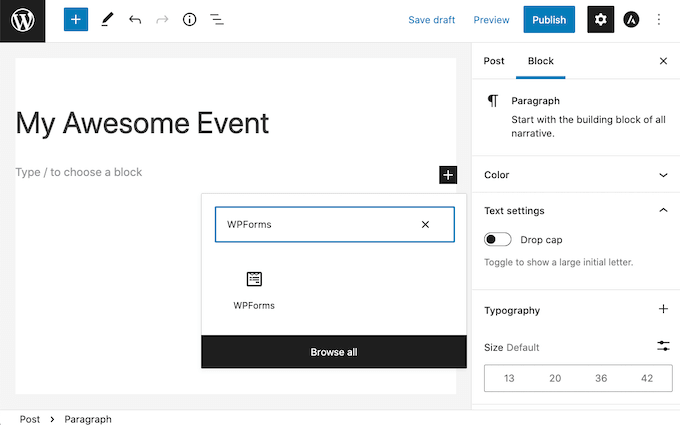The width and height of the screenshot is (680, 425).
Task: Clear the WPForms search text
Action: [425, 224]
